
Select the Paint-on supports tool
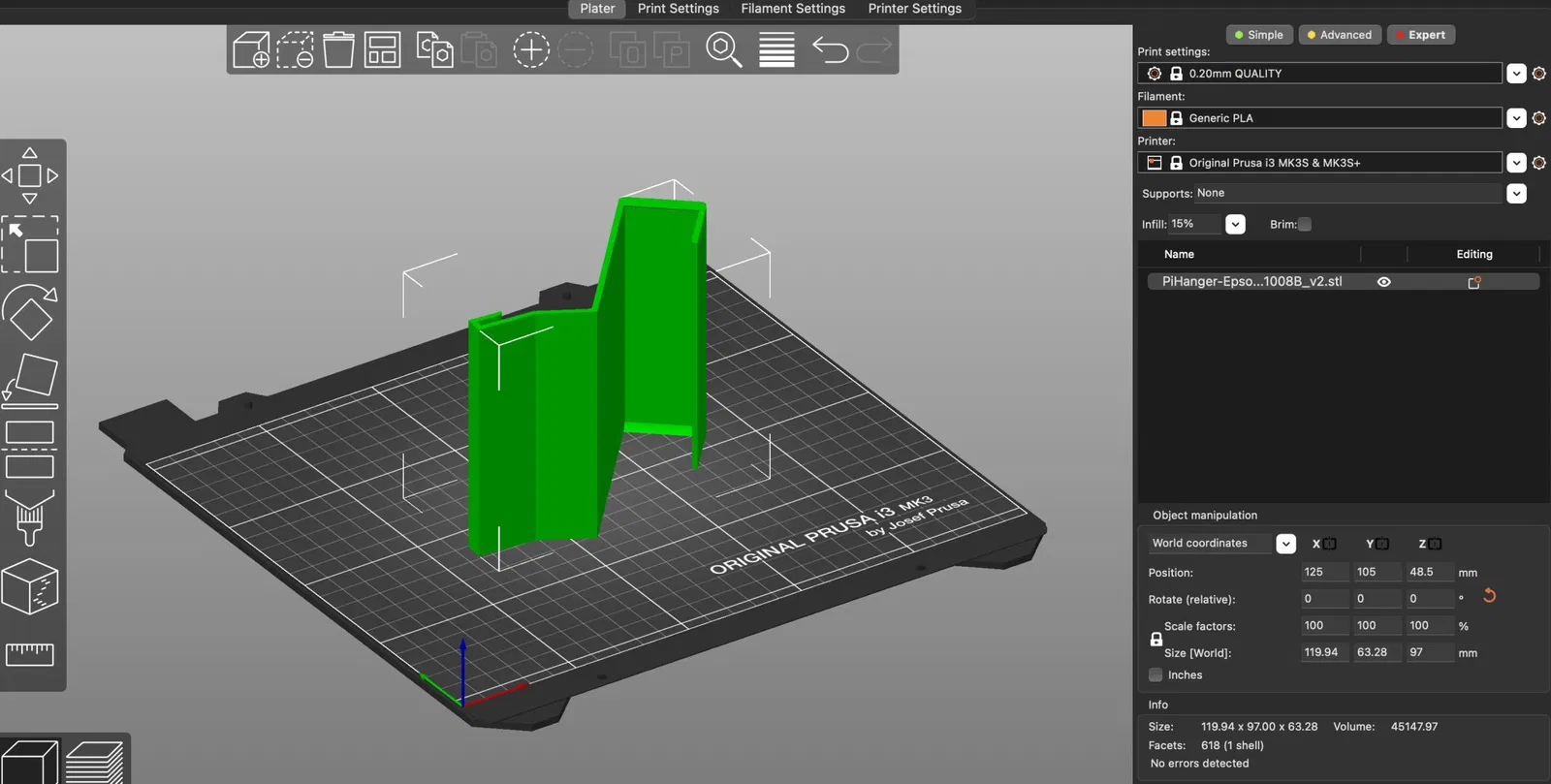(x=30, y=517)
